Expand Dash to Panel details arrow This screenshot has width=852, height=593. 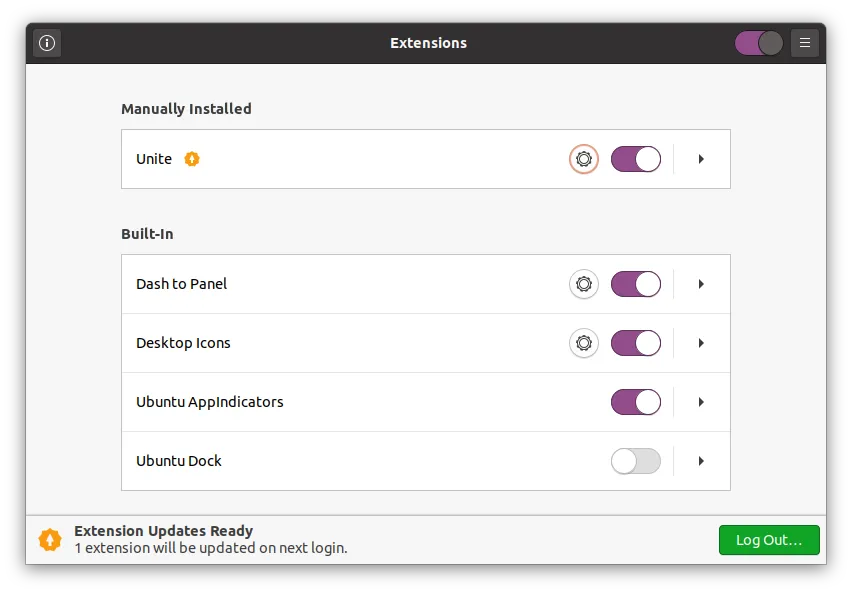(x=701, y=284)
